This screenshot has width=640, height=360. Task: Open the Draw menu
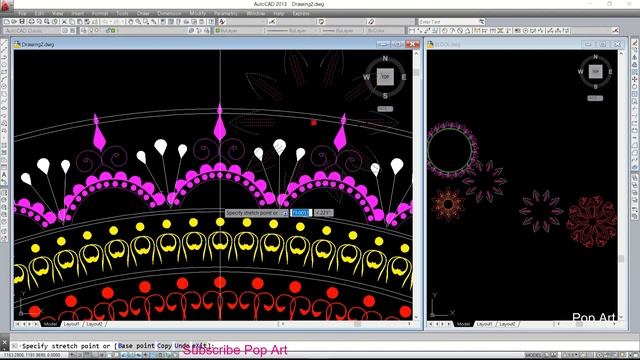(x=143, y=13)
